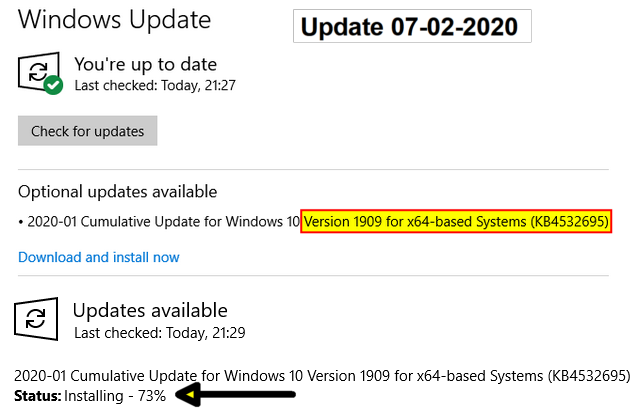Select the Windows Update page heading
This screenshot has height=412, width=639.
[x=114, y=20]
